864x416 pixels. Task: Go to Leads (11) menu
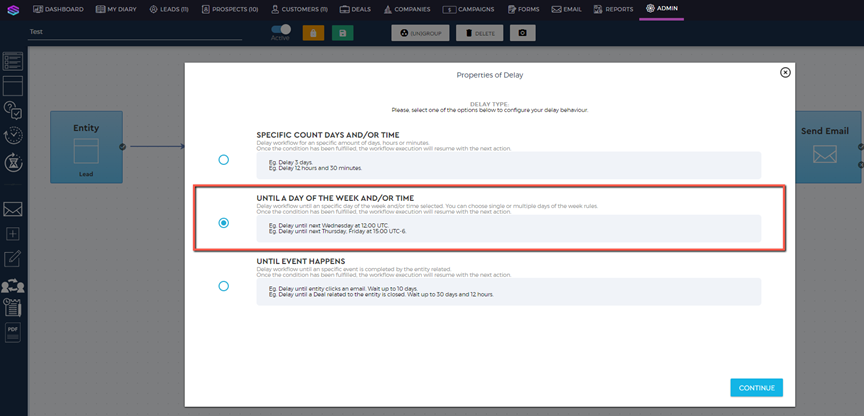[169, 9]
